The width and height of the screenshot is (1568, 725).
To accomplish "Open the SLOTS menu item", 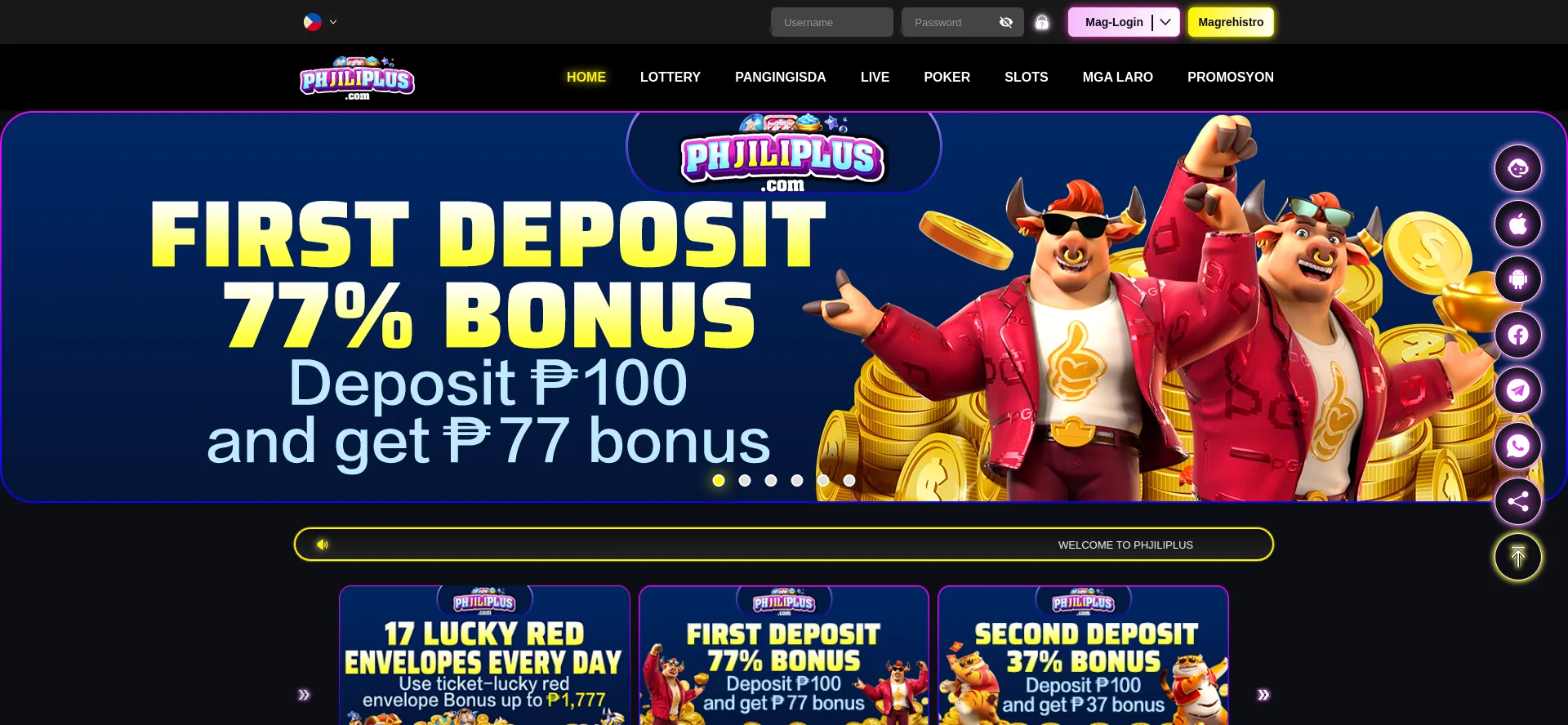I will (1026, 77).
